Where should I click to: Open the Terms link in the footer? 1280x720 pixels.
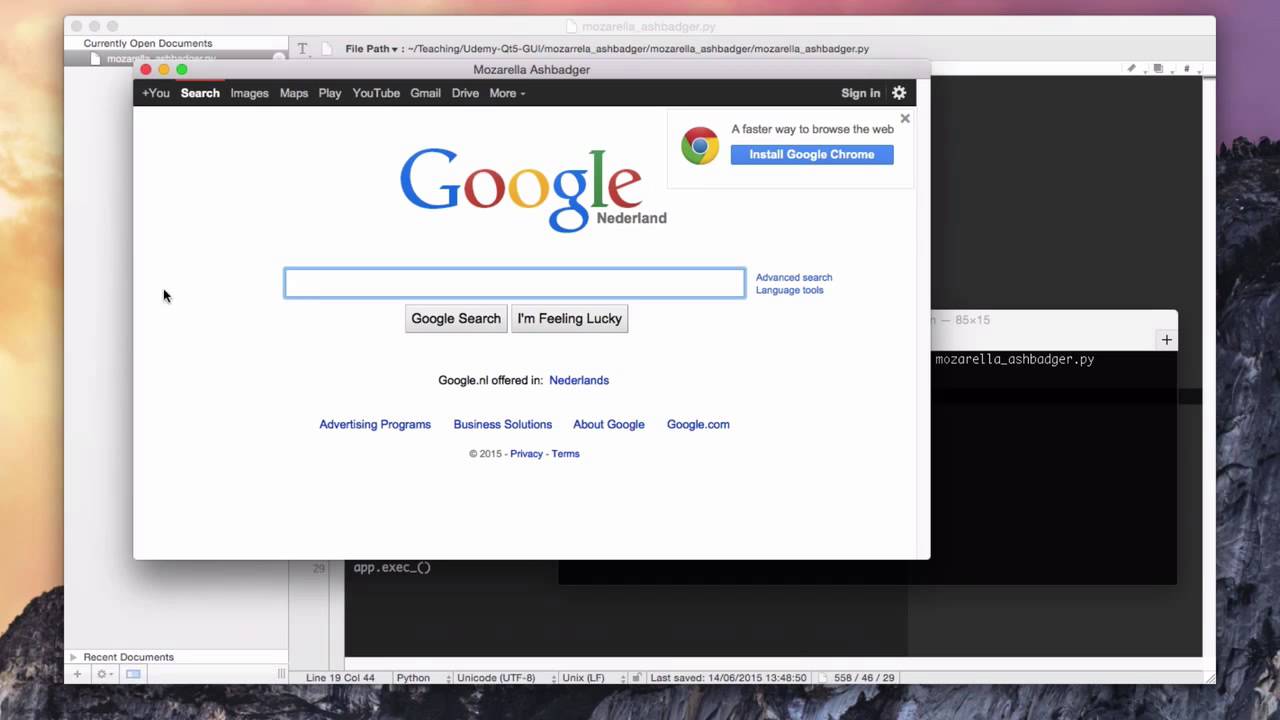(x=565, y=454)
